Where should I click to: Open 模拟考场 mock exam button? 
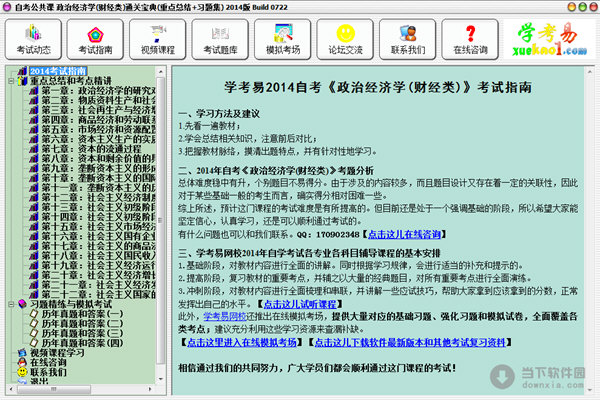pos(282,39)
